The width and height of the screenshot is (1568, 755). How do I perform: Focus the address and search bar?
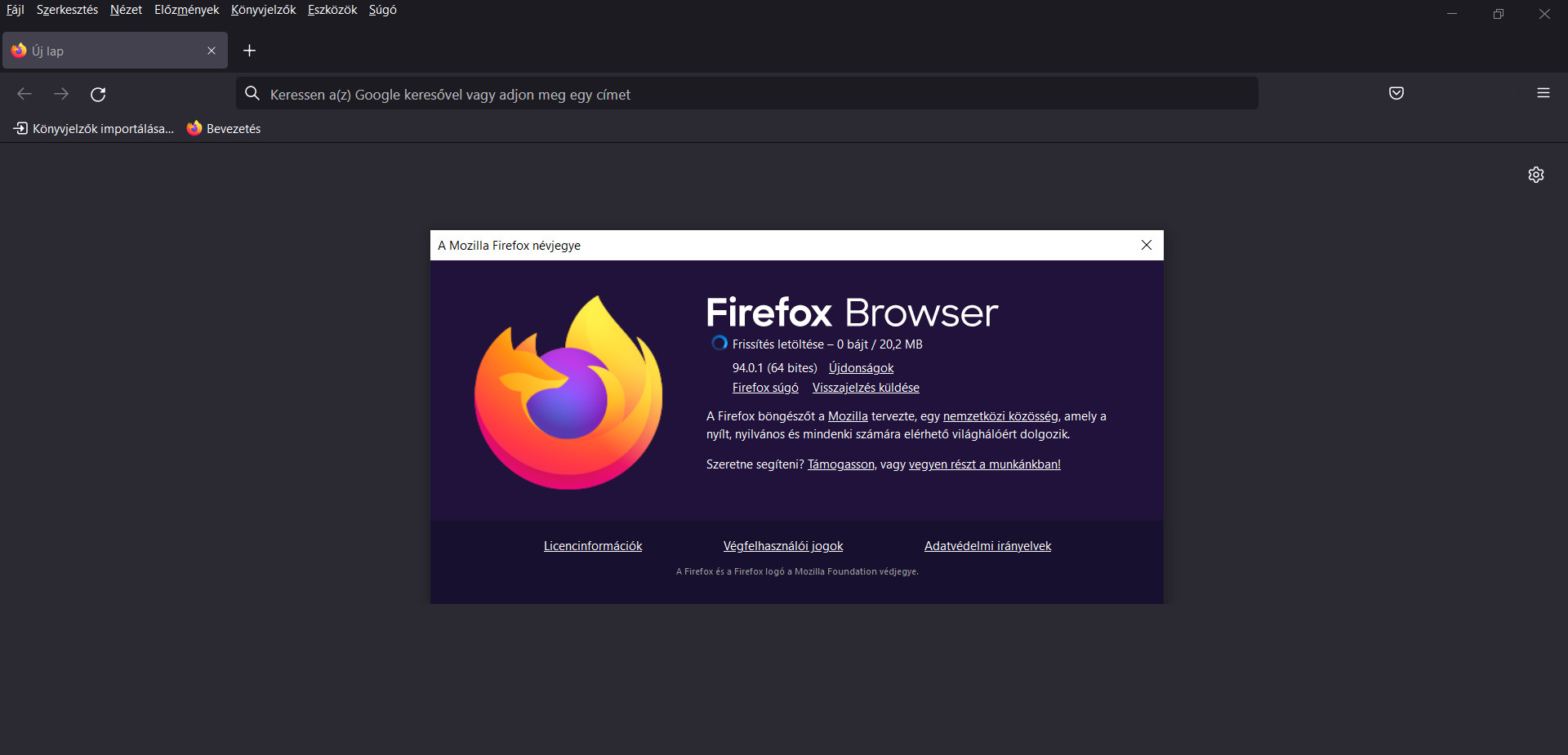pos(747,94)
